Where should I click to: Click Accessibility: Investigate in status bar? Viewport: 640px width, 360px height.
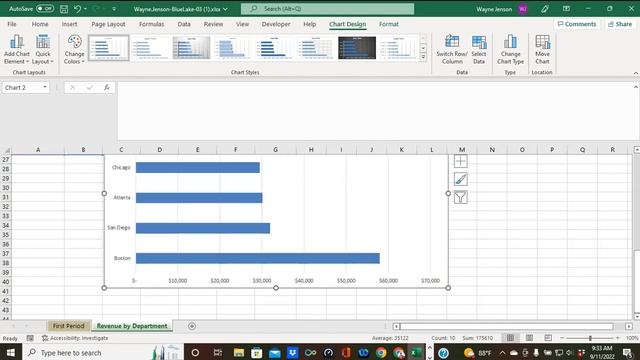click(x=75, y=338)
